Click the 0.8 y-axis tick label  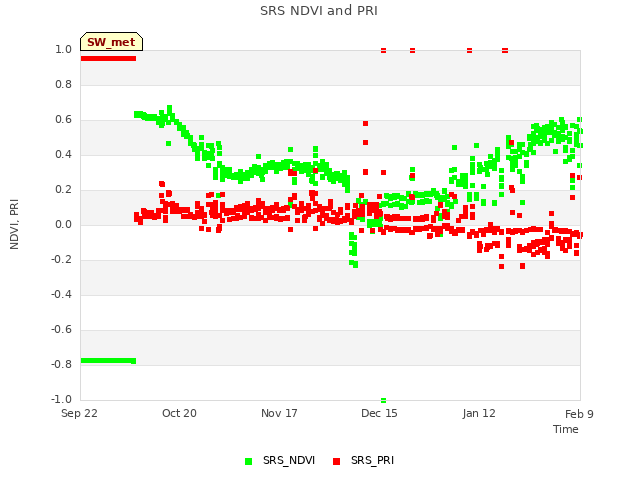coord(63,84)
